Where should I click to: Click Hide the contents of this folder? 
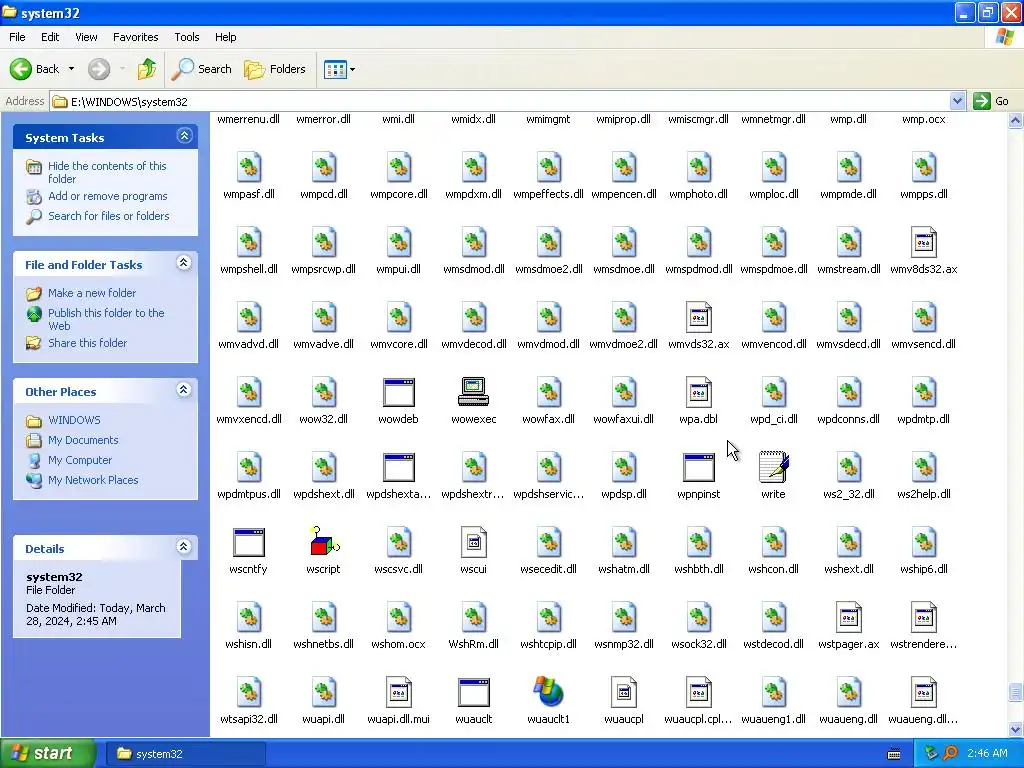point(107,172)
